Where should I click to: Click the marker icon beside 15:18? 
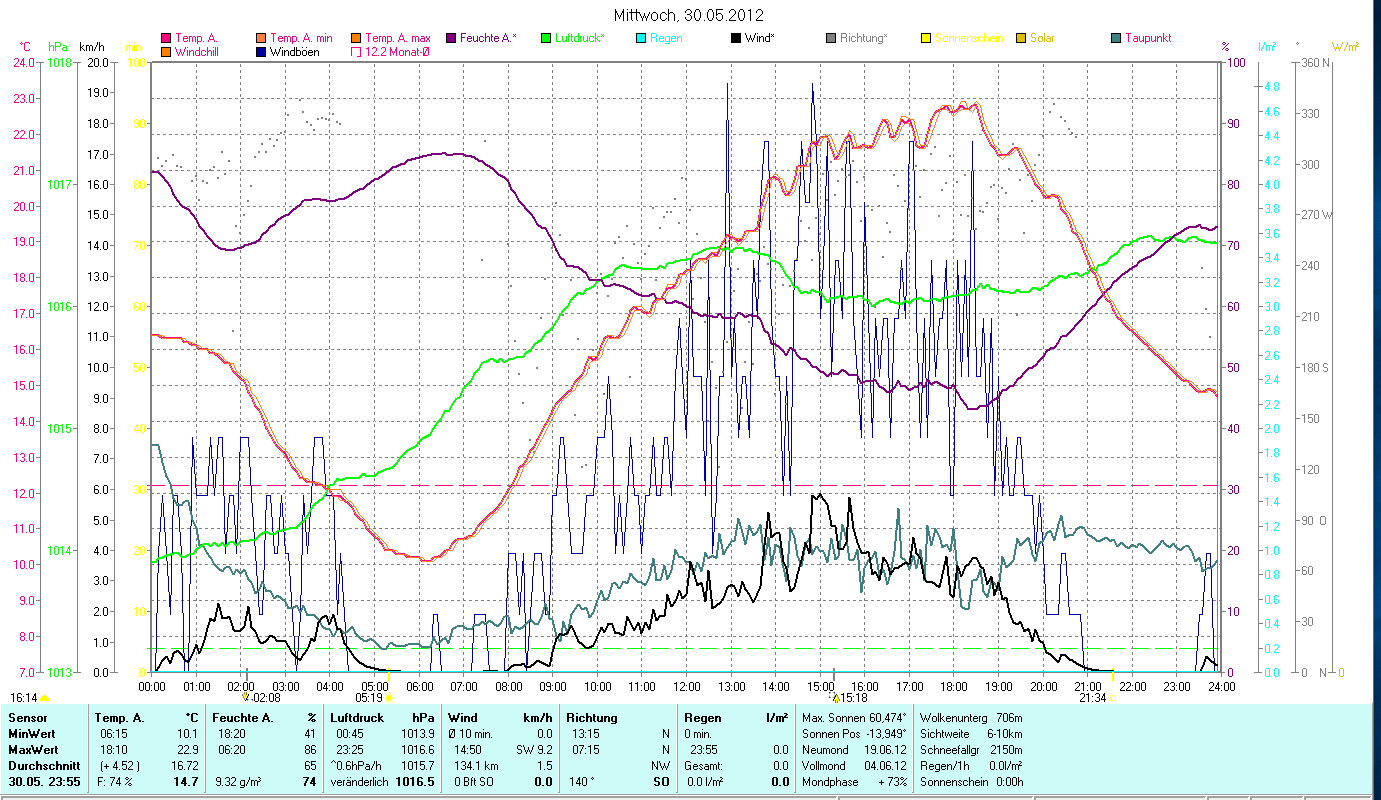pyautogui.click(x=835, y=697)
